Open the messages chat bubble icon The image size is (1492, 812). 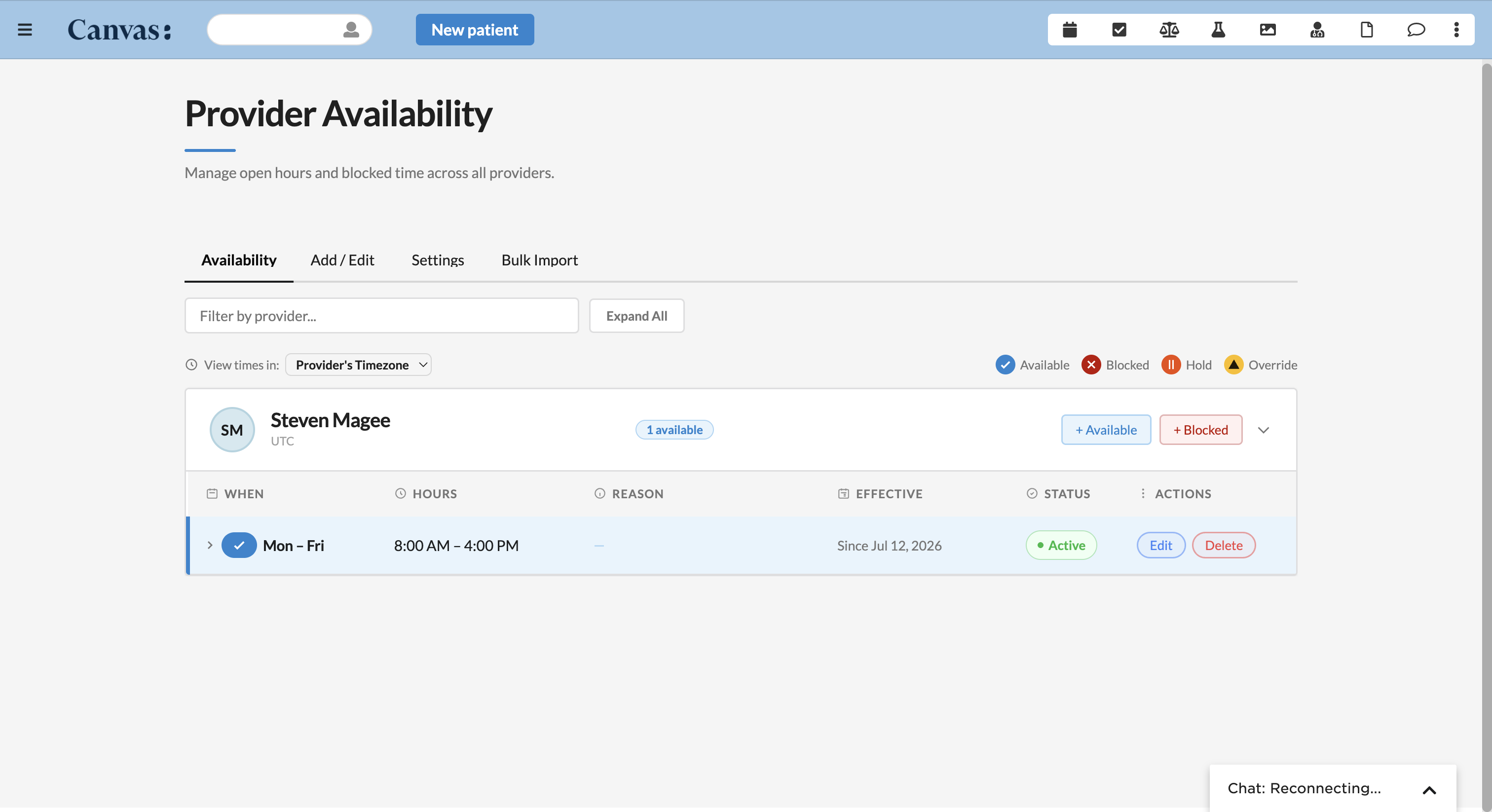1416,30
